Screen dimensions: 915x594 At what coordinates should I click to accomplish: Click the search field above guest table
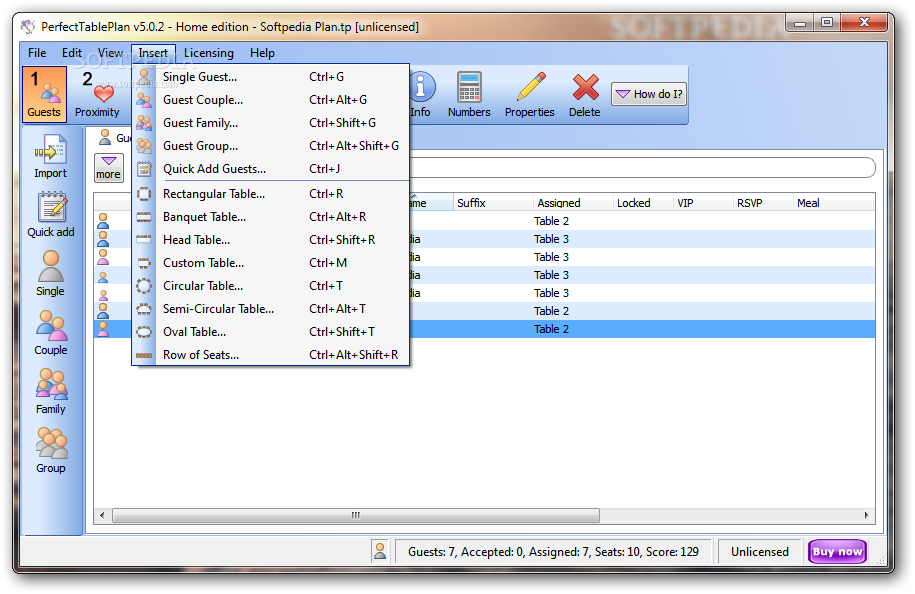642,167
